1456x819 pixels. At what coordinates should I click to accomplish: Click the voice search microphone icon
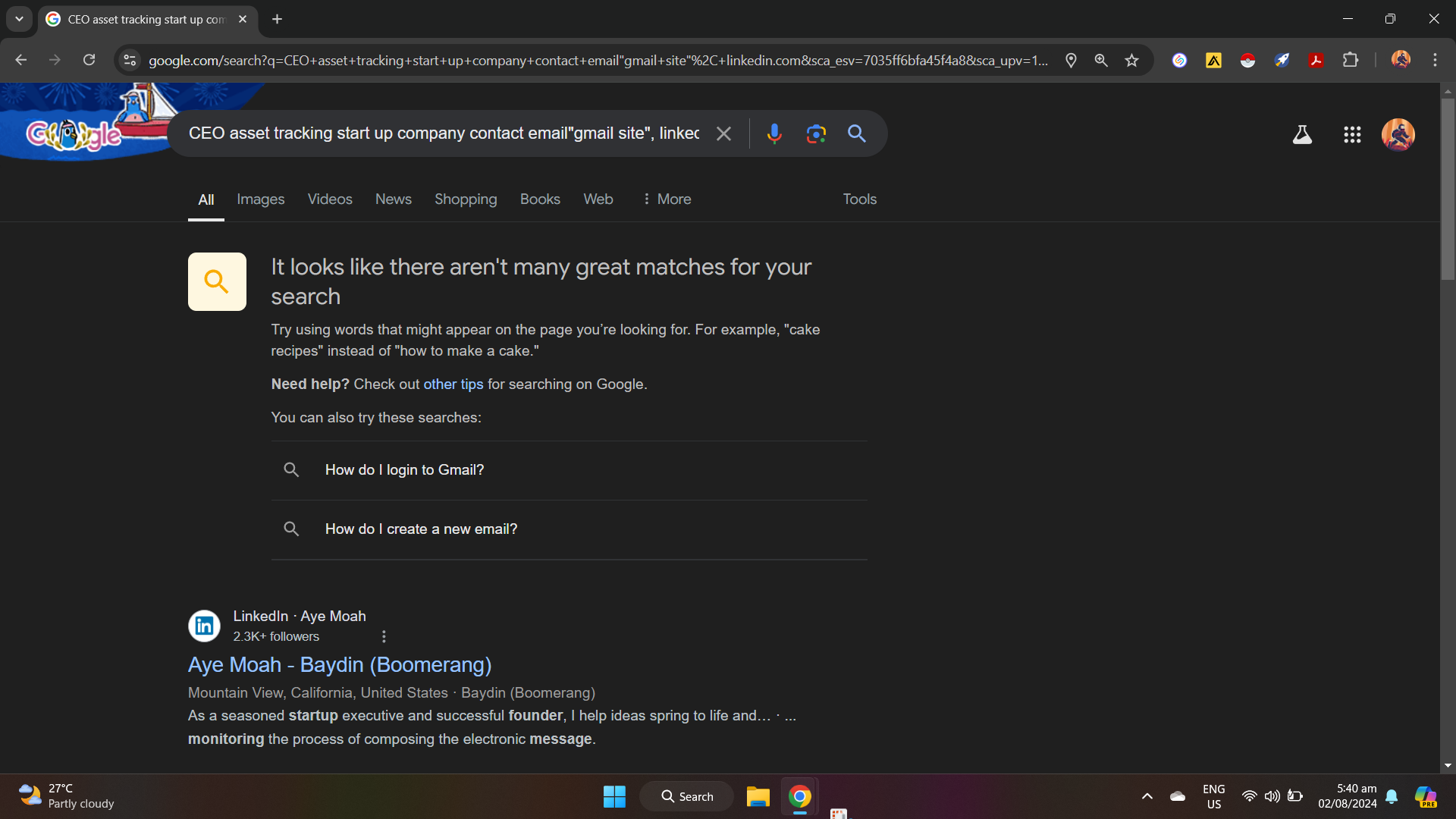click(773, 134)
